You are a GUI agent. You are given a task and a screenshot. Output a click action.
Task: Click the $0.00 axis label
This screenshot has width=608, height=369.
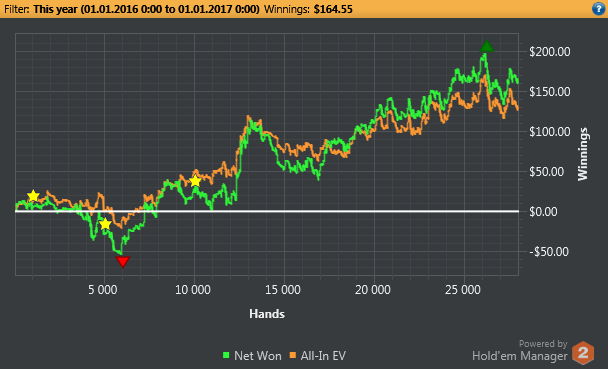[x=543, y=212]
